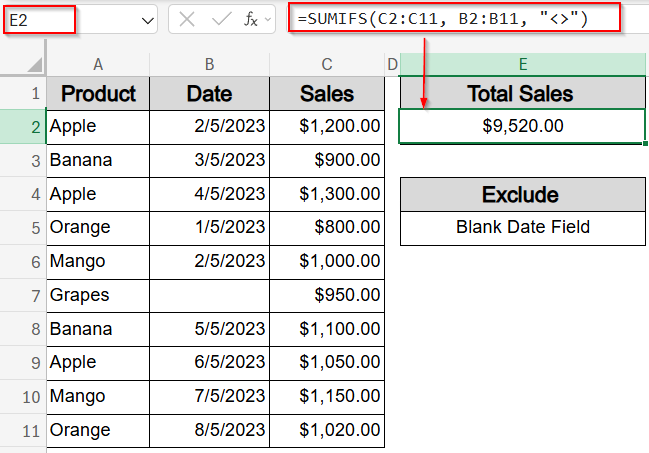Select the Orange cell in row 5
Viewport: 649px width, 453px height.
point(98,228)
